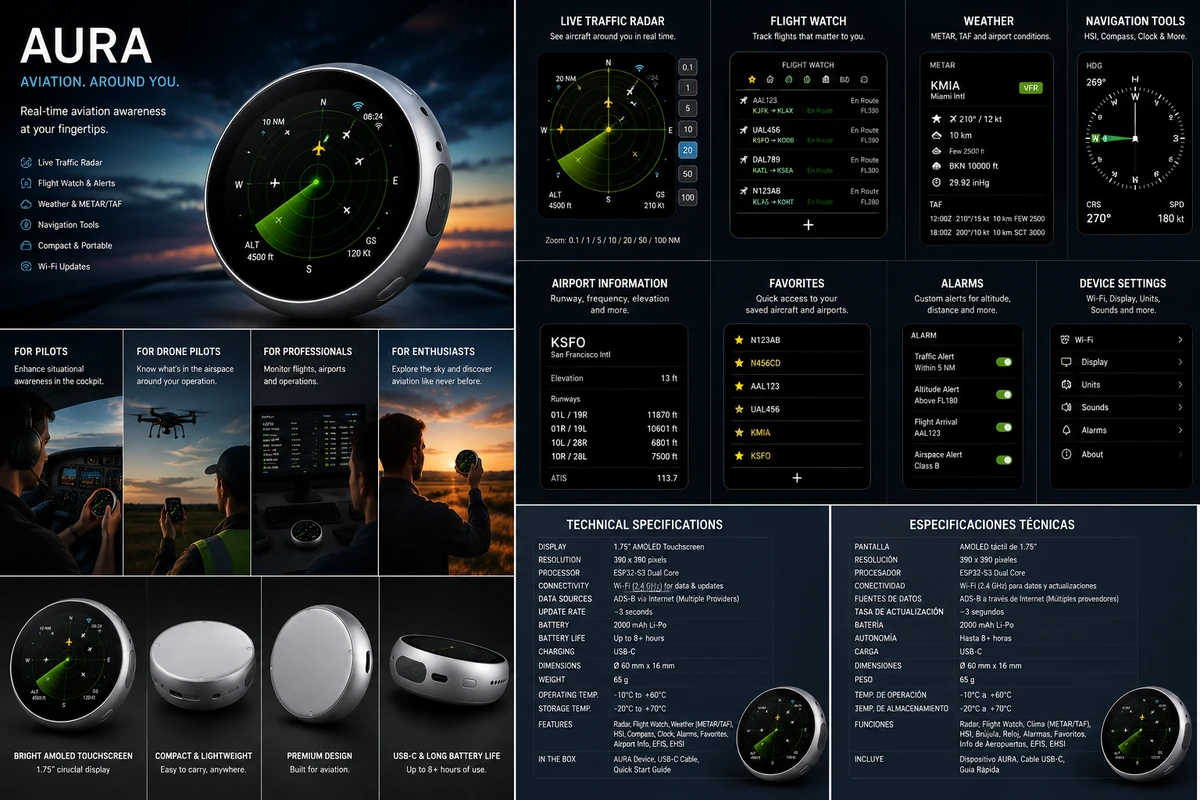
Task: Add a favorite with Favorites plus button
Action: [x=797, y=478]
